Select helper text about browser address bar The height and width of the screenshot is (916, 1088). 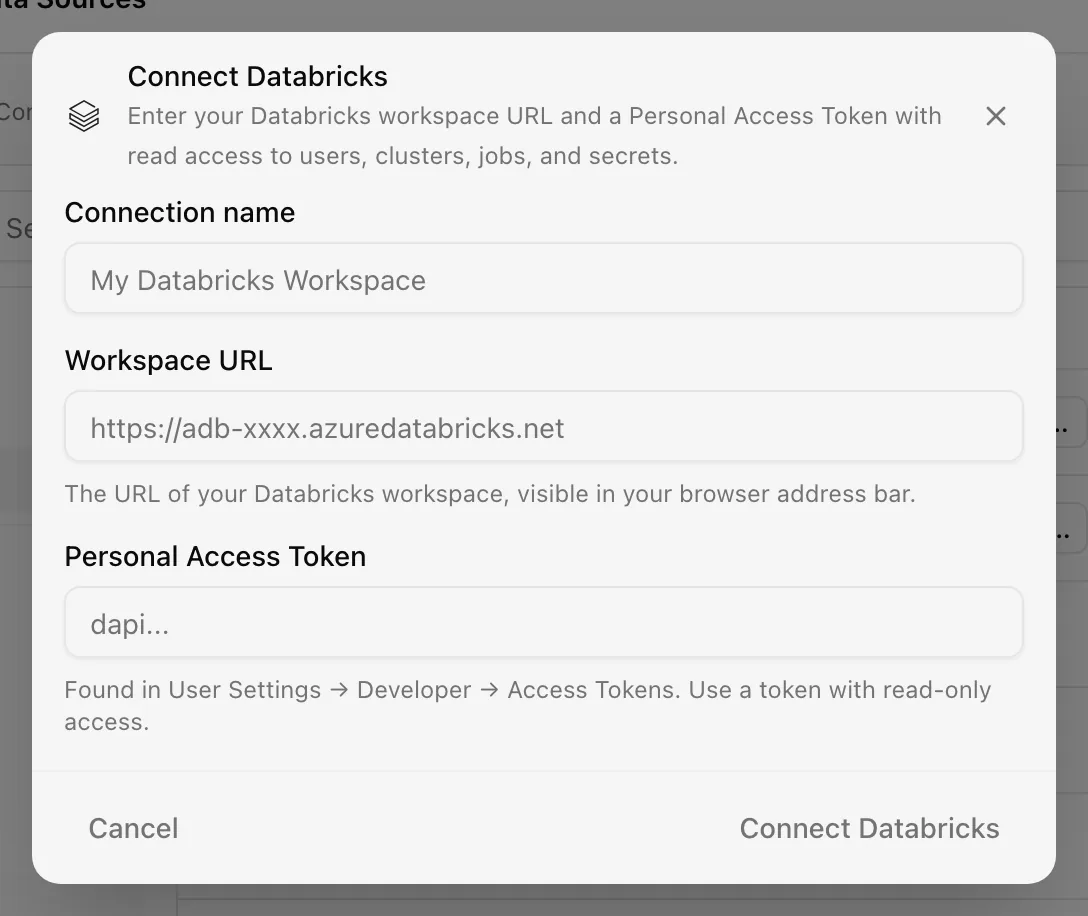490,494
